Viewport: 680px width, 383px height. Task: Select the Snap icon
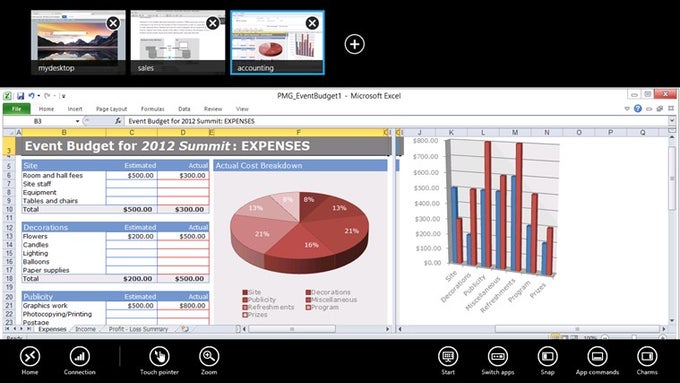(x=547, y=357)
